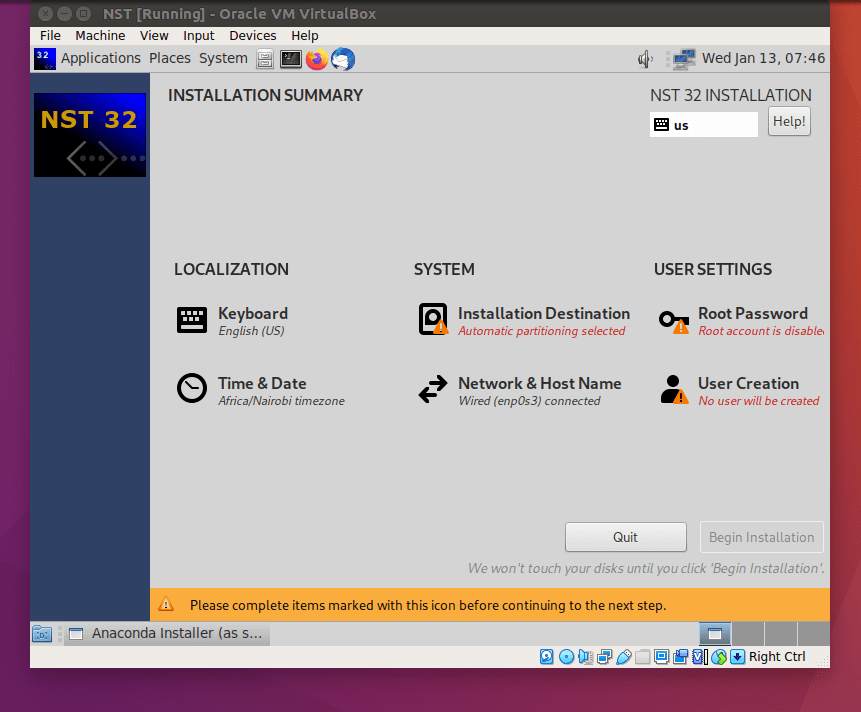Click 'Africa/Nairobi timezone' text
861x712 pixels.
(x=281, y=401)
